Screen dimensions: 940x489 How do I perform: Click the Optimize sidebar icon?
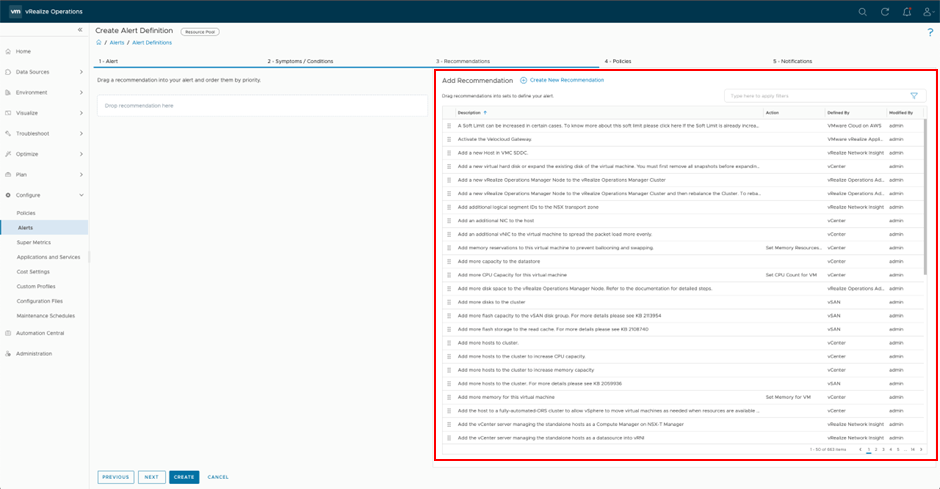[8, 154]
